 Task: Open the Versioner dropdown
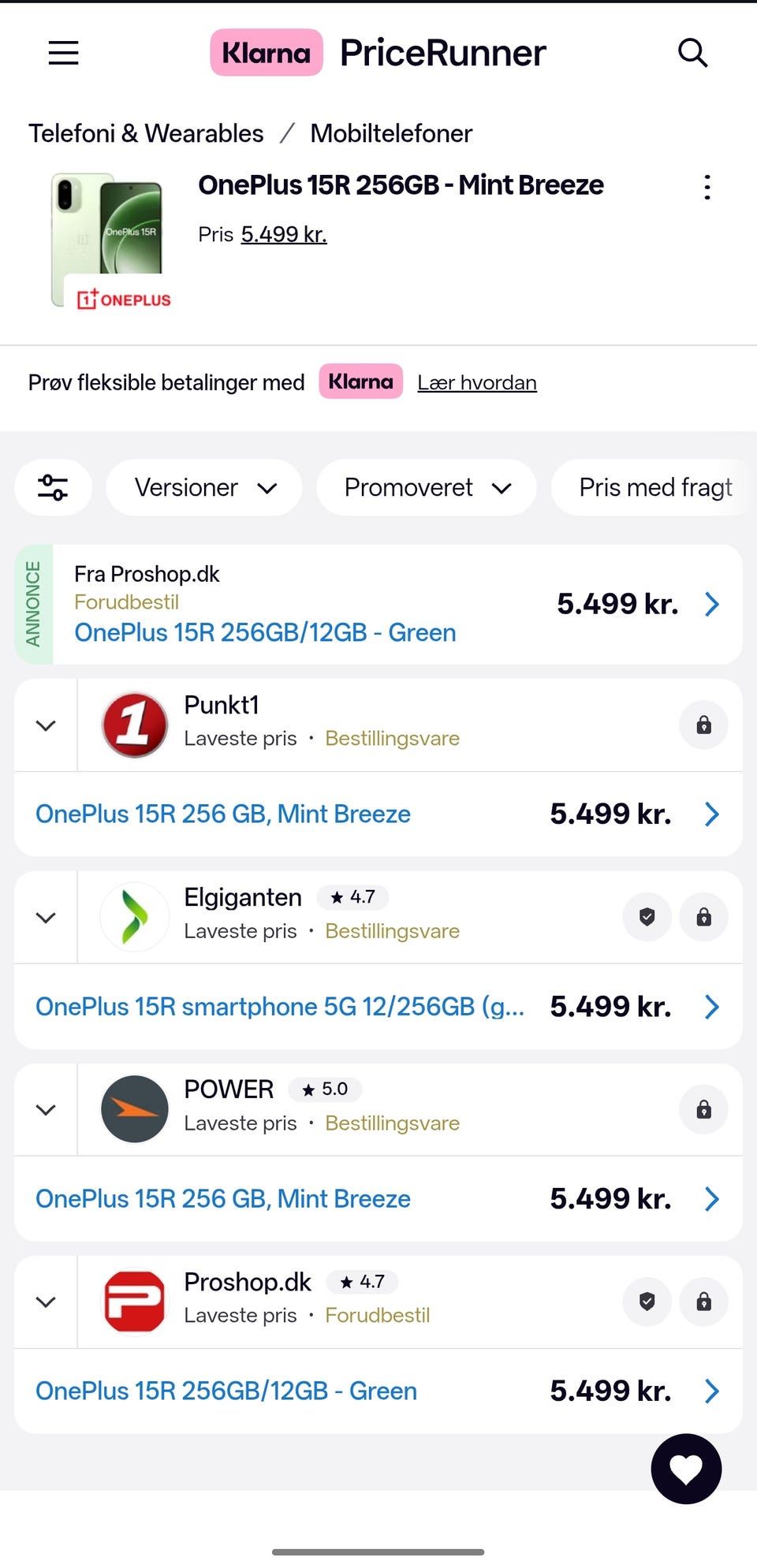(x=204, y=487)
